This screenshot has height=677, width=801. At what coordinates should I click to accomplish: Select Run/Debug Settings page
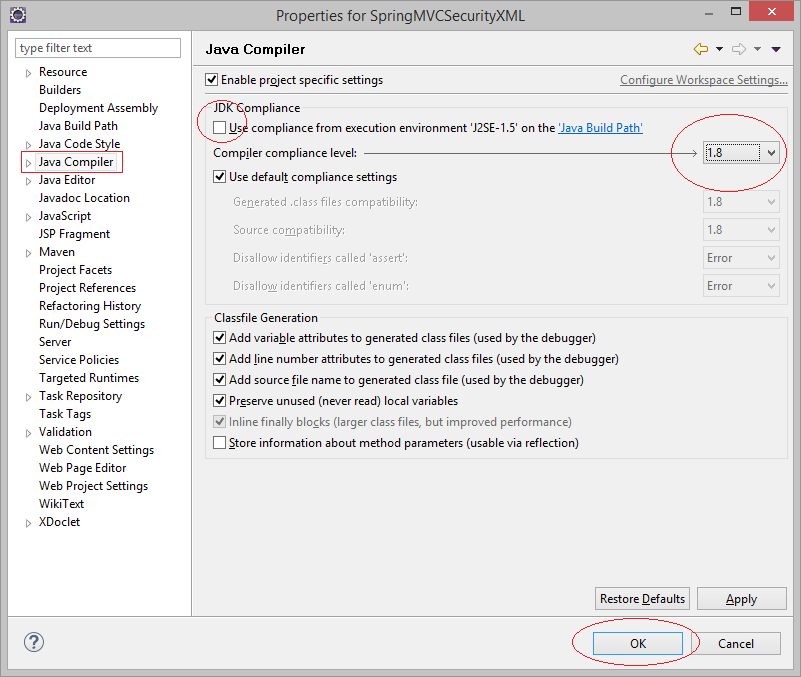92,324
